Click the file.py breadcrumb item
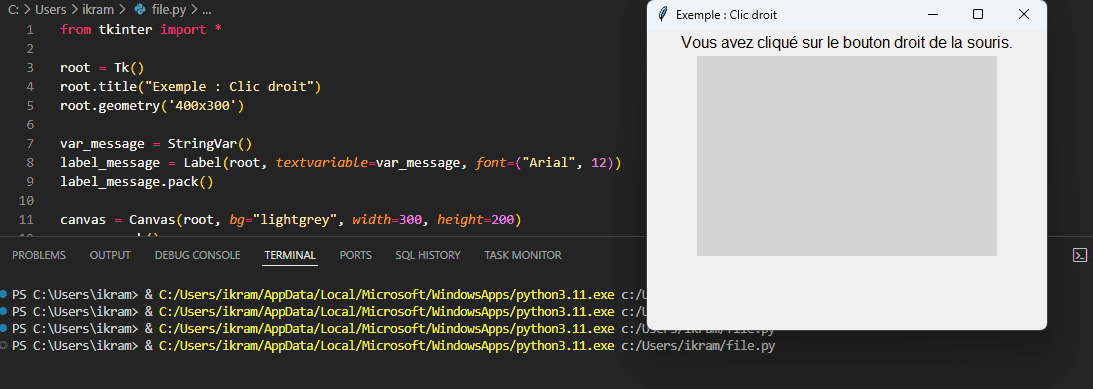 coord(169,10)
